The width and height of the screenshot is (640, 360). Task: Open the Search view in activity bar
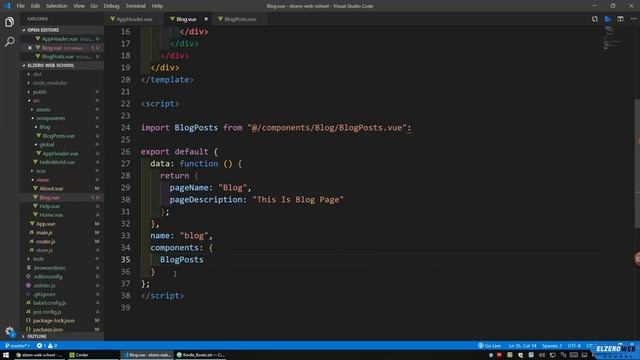pos(9,41)
